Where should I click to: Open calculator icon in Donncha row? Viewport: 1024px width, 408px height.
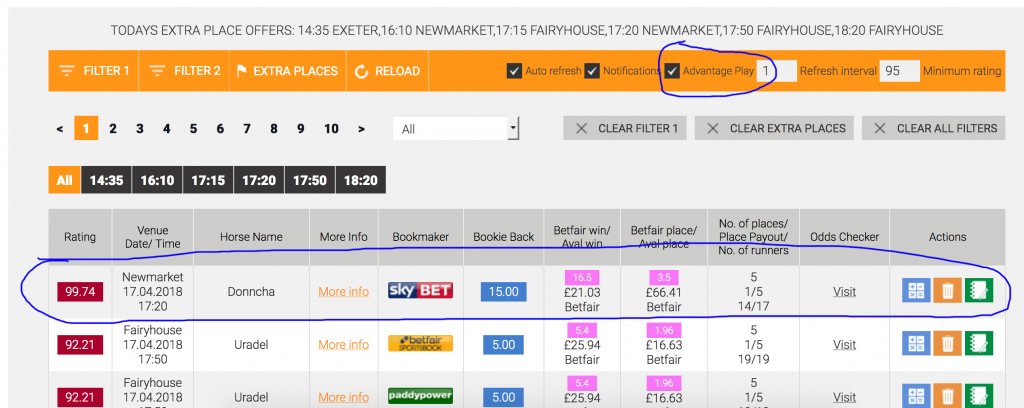point(916,291)
